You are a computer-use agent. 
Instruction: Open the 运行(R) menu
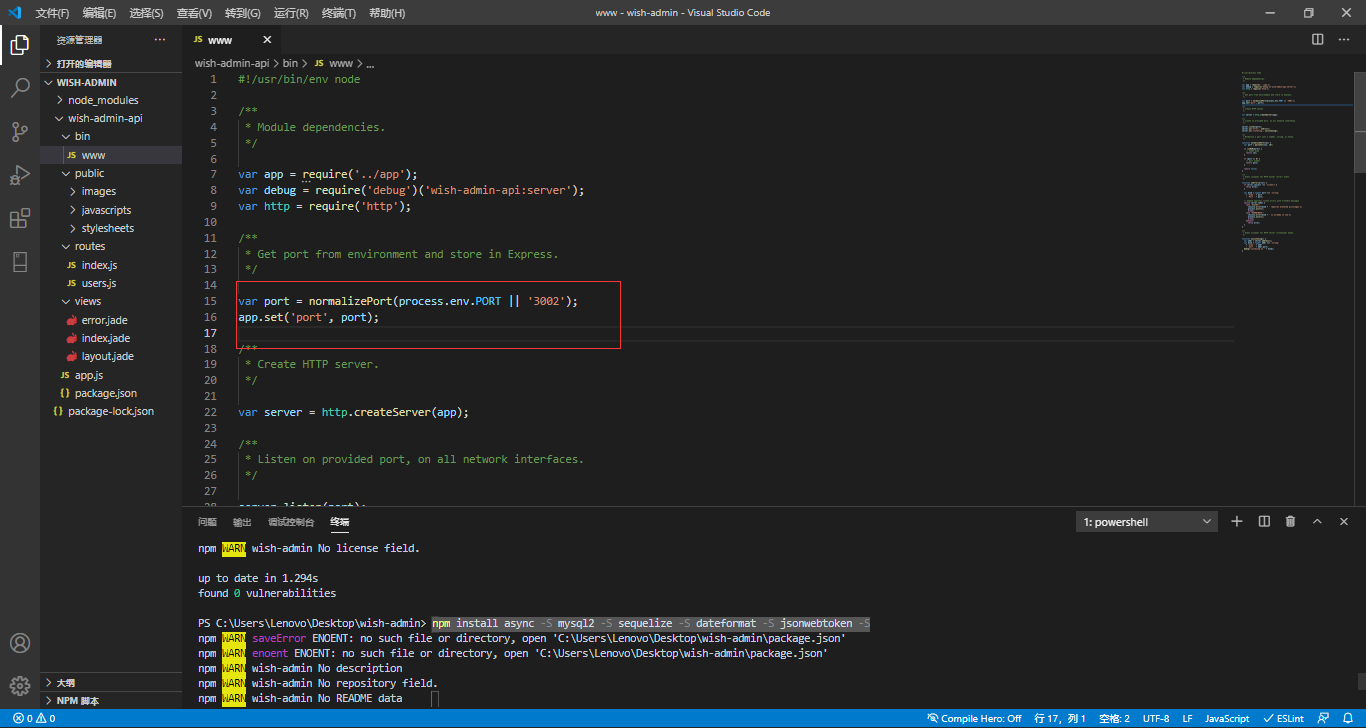pos(290,13)
